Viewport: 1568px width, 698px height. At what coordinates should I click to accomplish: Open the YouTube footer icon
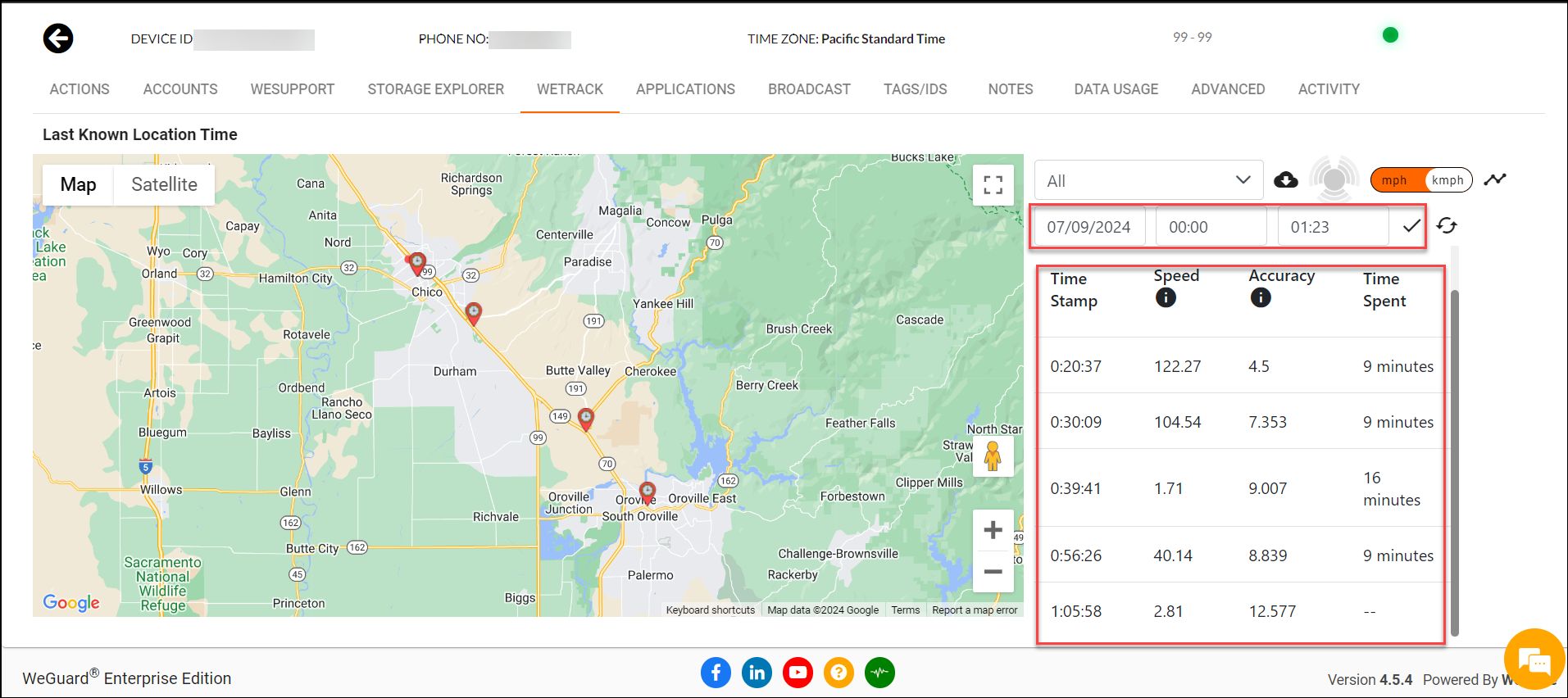point(798,673)
